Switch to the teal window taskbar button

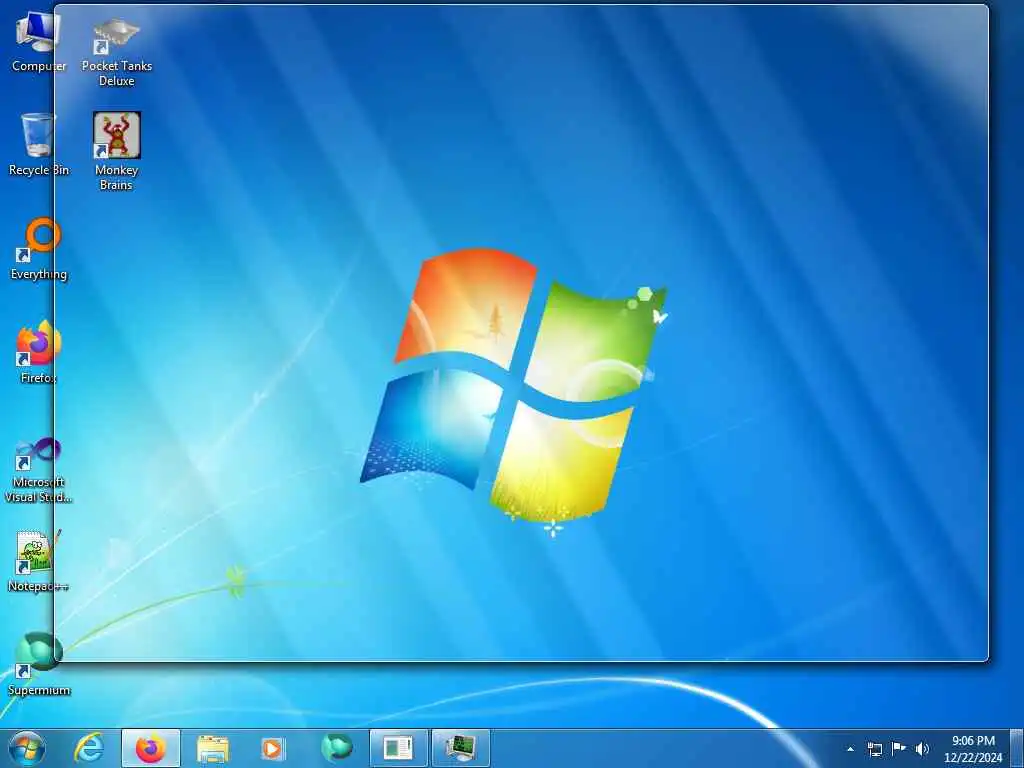point(398,748)
